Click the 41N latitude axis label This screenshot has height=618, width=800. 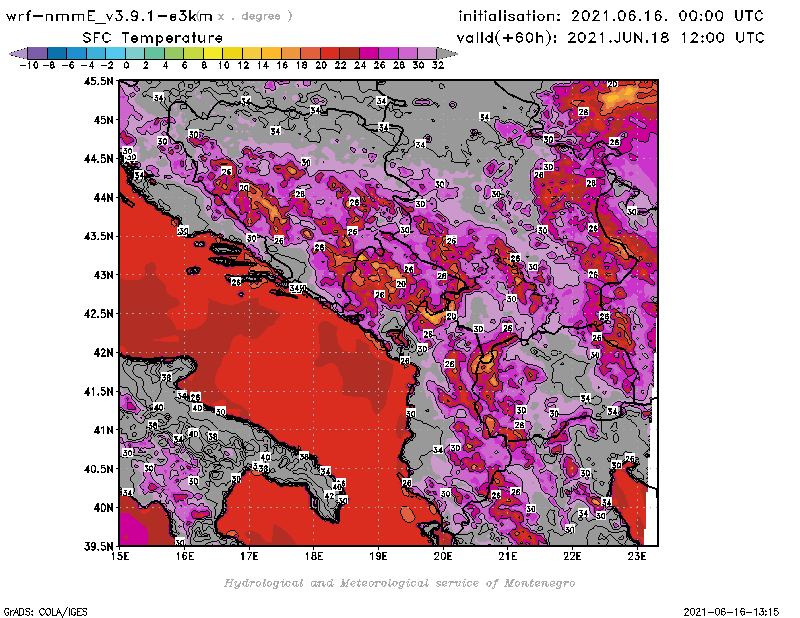tap(103, 430)
